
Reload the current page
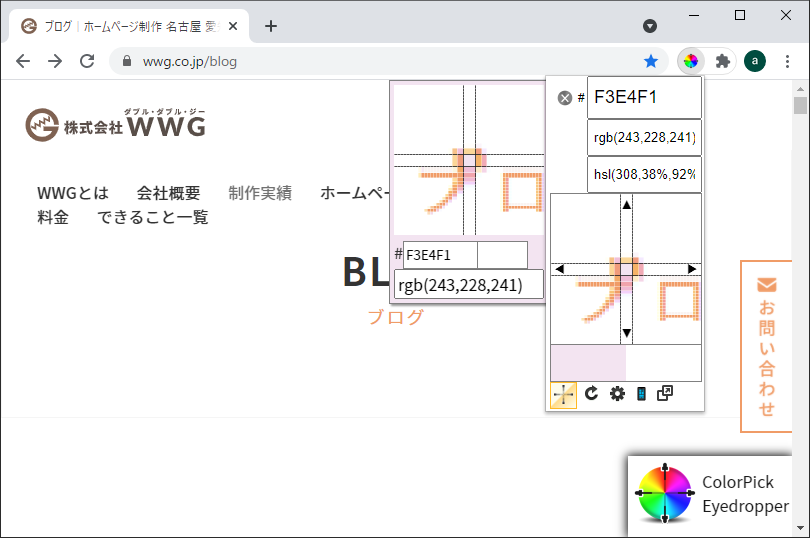pyautogui.click(x=87, y=61)
